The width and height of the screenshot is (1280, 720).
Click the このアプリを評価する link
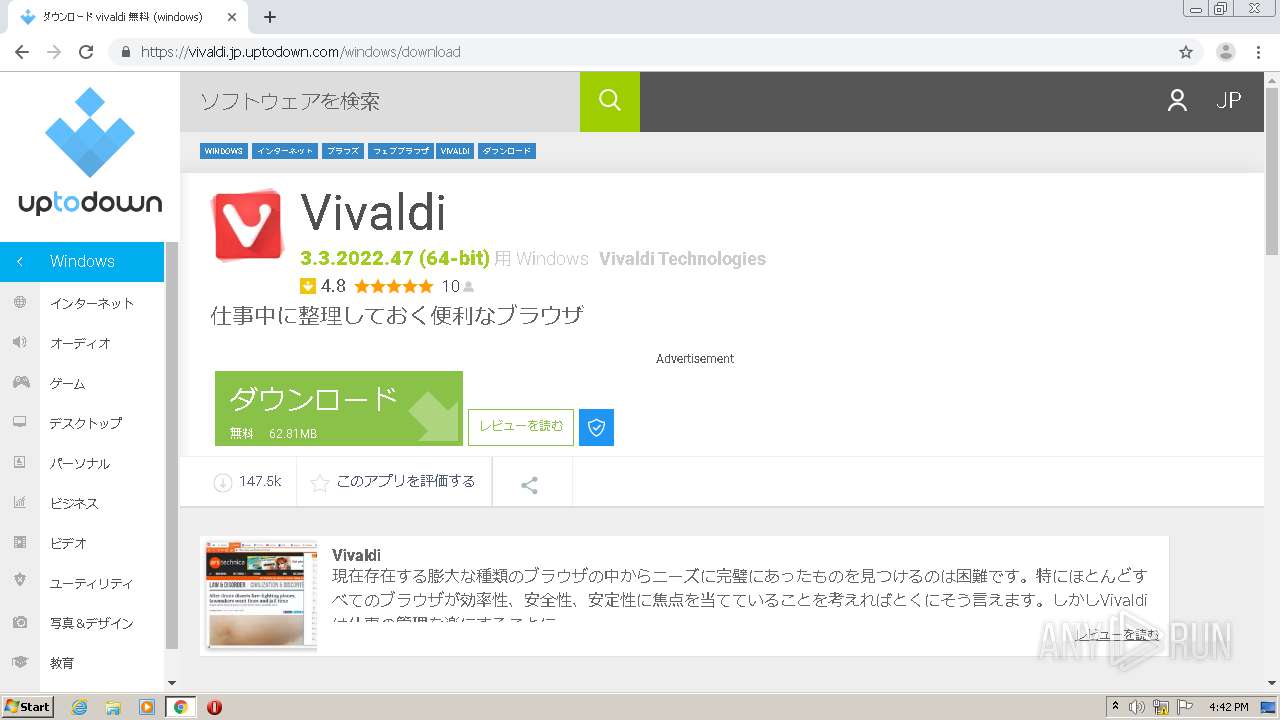click(x=406, y=482)
